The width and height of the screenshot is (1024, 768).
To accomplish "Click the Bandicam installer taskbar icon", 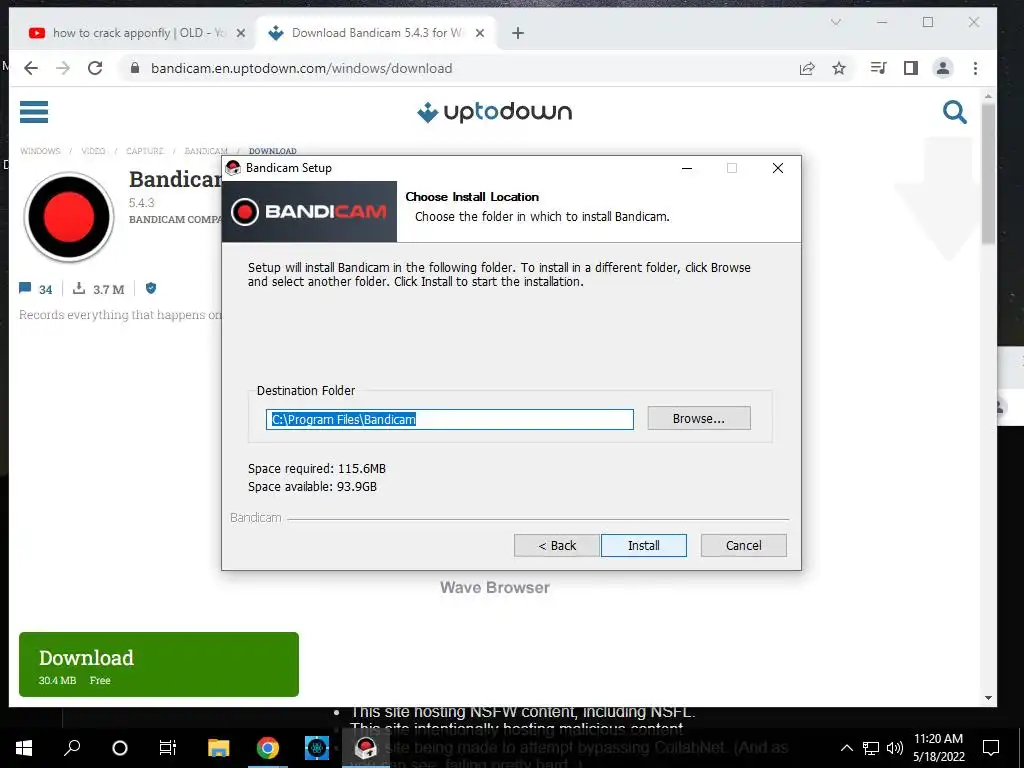I will point(366,748).
